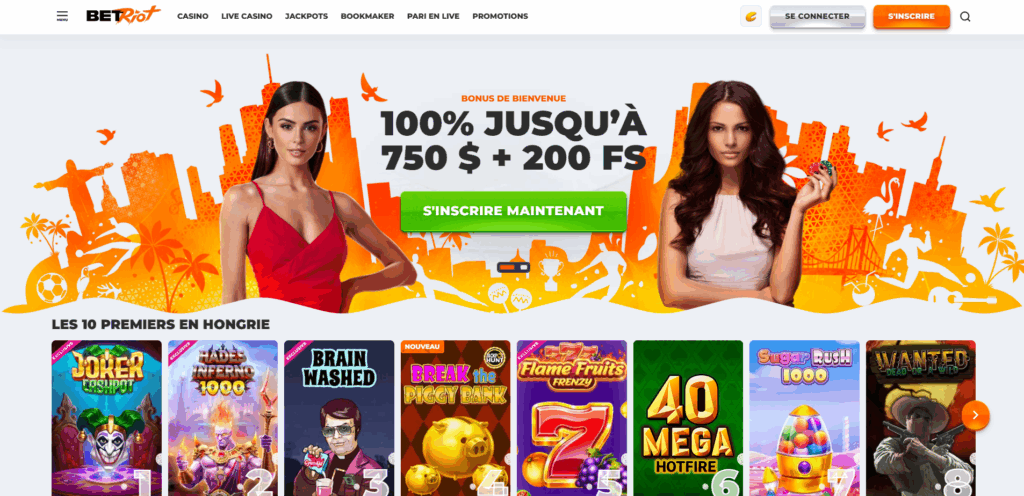Launch the Break the Piggy Bank game
The width and height of the screenshot is (1024, 496).
[455, 418]
